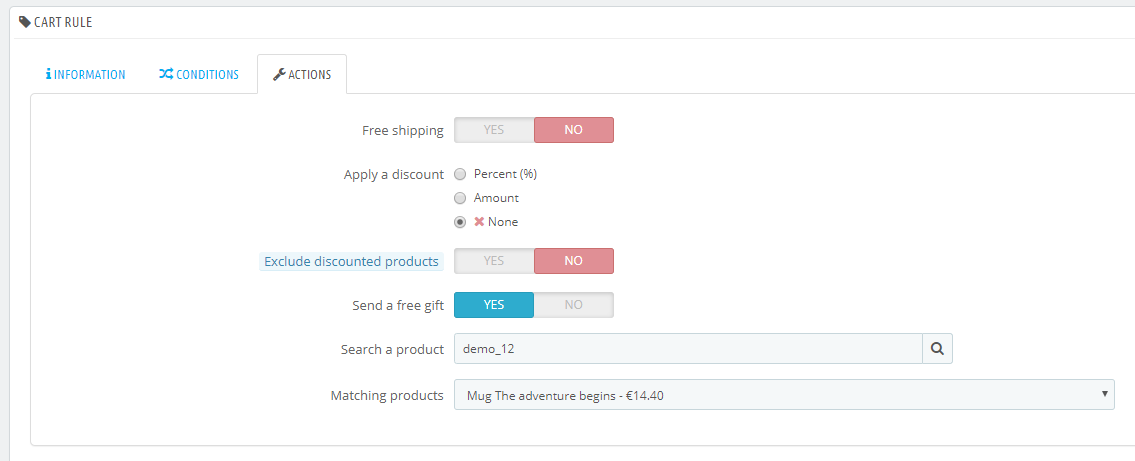Click the red X icon beside None

click(479, 222)
